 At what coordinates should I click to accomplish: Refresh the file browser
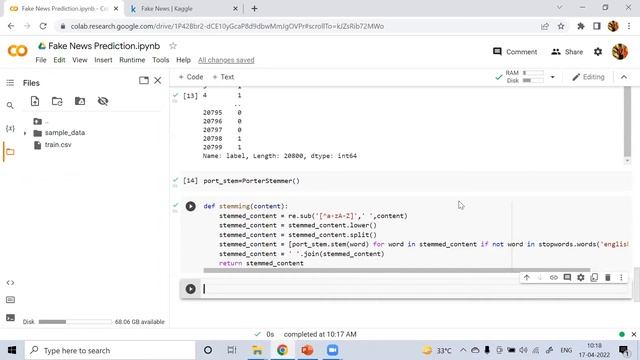57,101
